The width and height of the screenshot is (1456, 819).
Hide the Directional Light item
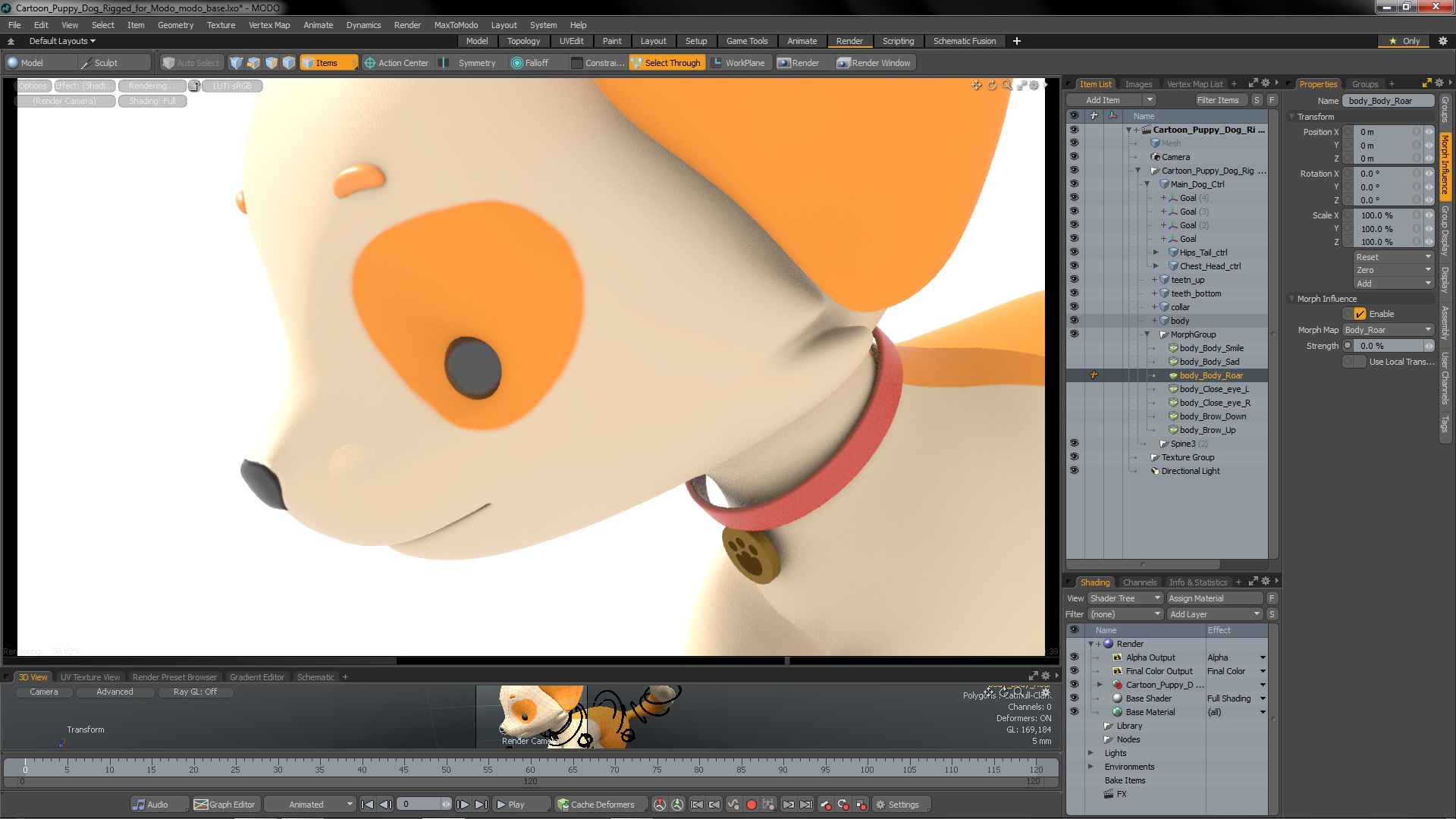point(1074,471)
